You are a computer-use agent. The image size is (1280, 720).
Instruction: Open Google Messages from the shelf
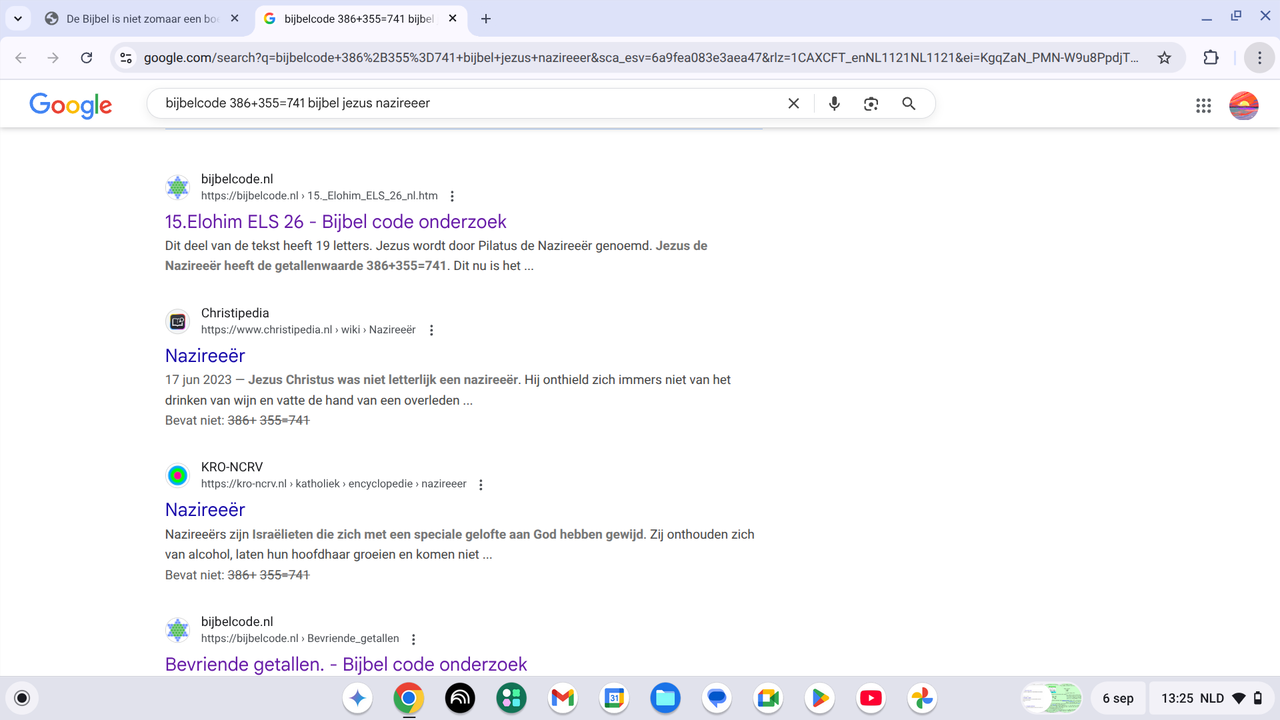(x=717, y=698)
